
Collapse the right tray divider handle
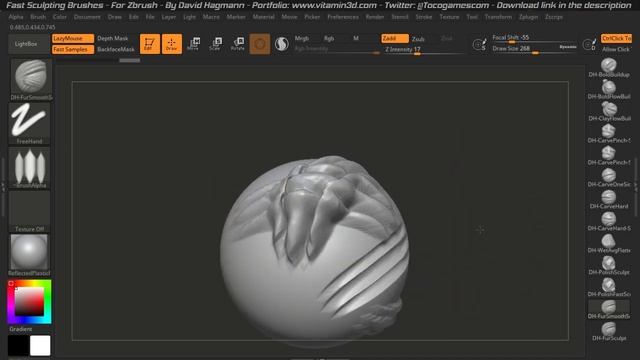click(x=636, y=187)
